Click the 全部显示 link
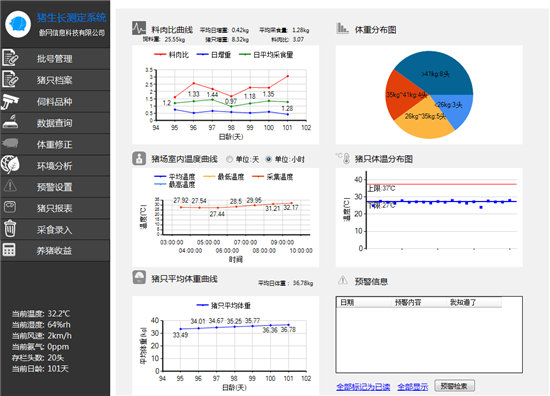This screenshot has width=550, height=396. pyautogui.click(x=412, y=387)
